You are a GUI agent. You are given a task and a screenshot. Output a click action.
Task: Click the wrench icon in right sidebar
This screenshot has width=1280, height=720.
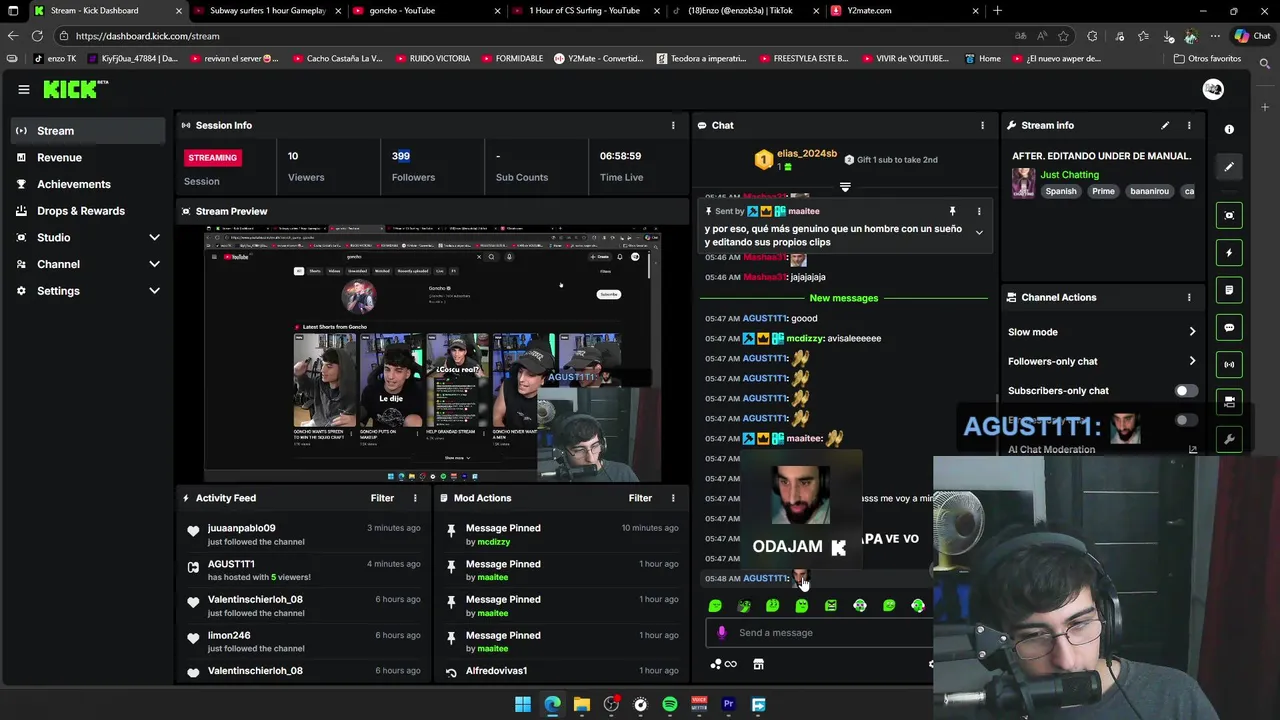coord(1229,438)
